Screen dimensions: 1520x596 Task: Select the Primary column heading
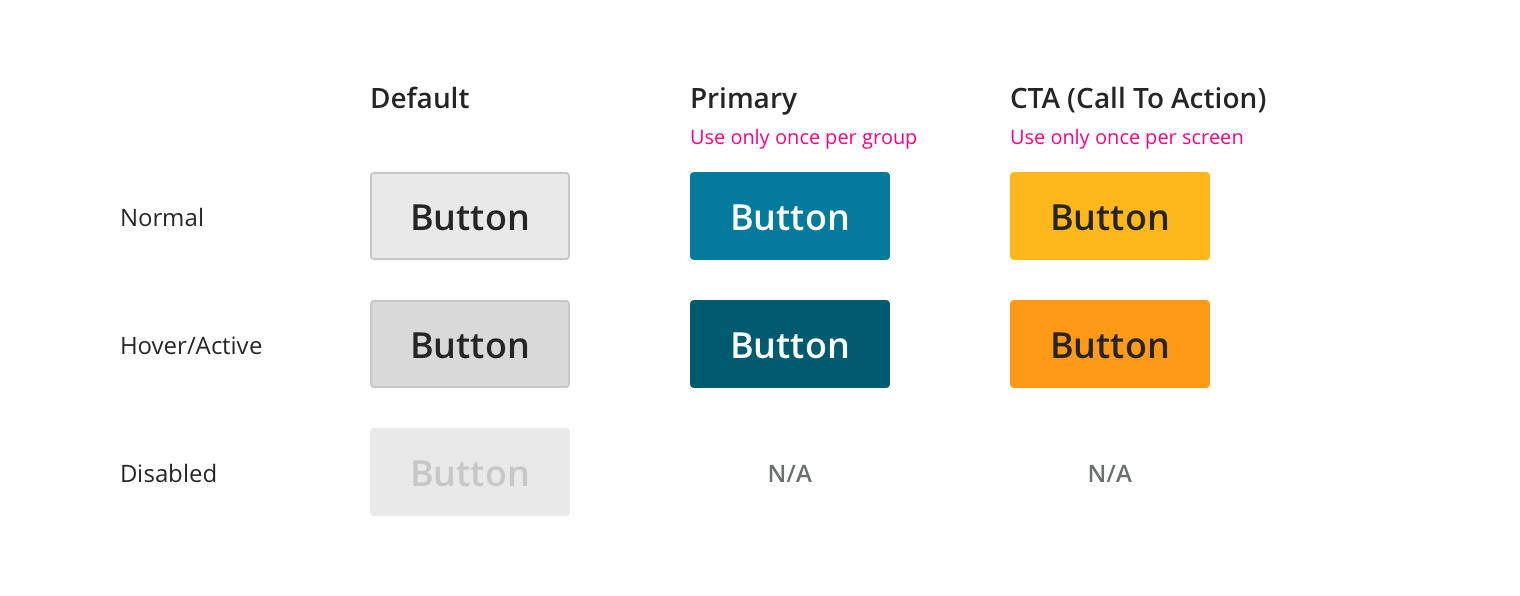click(743, 98)
